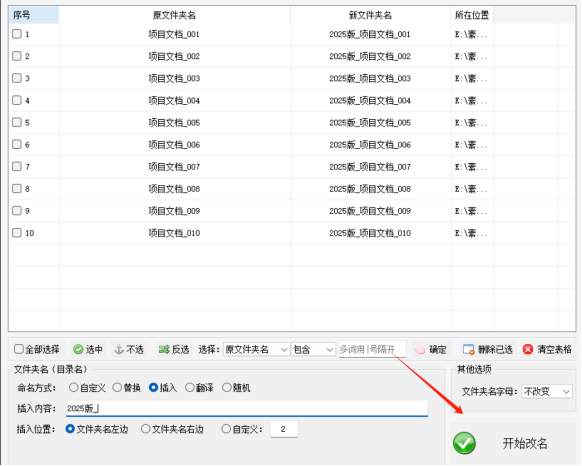
Task: Tick the checkbox for row 1
Action: tap(17, 34)
